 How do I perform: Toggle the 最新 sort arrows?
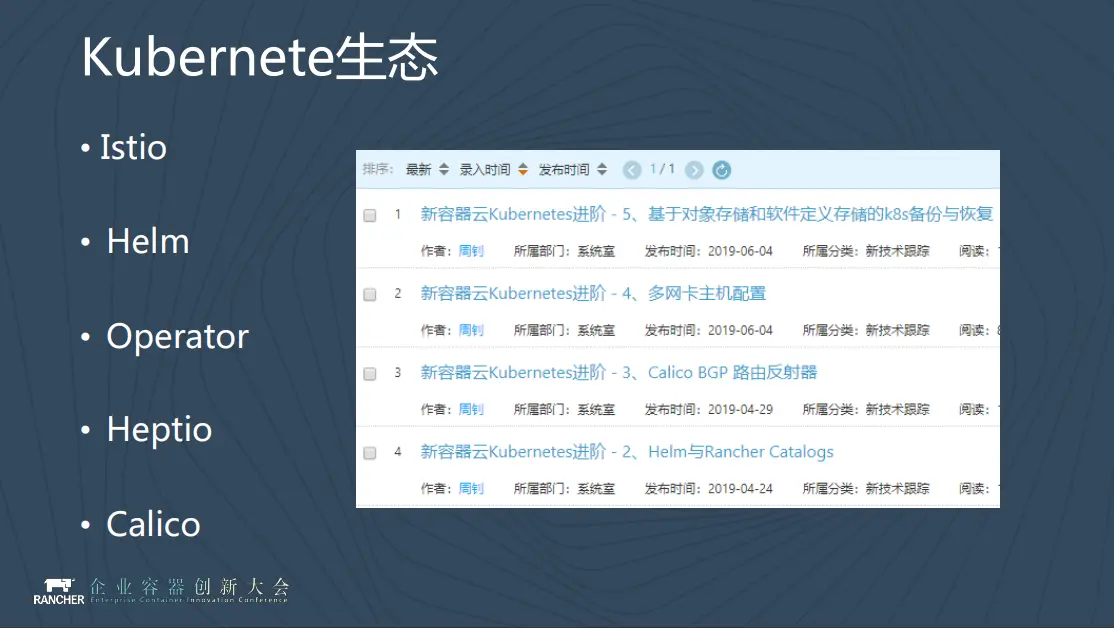point(443,169)
